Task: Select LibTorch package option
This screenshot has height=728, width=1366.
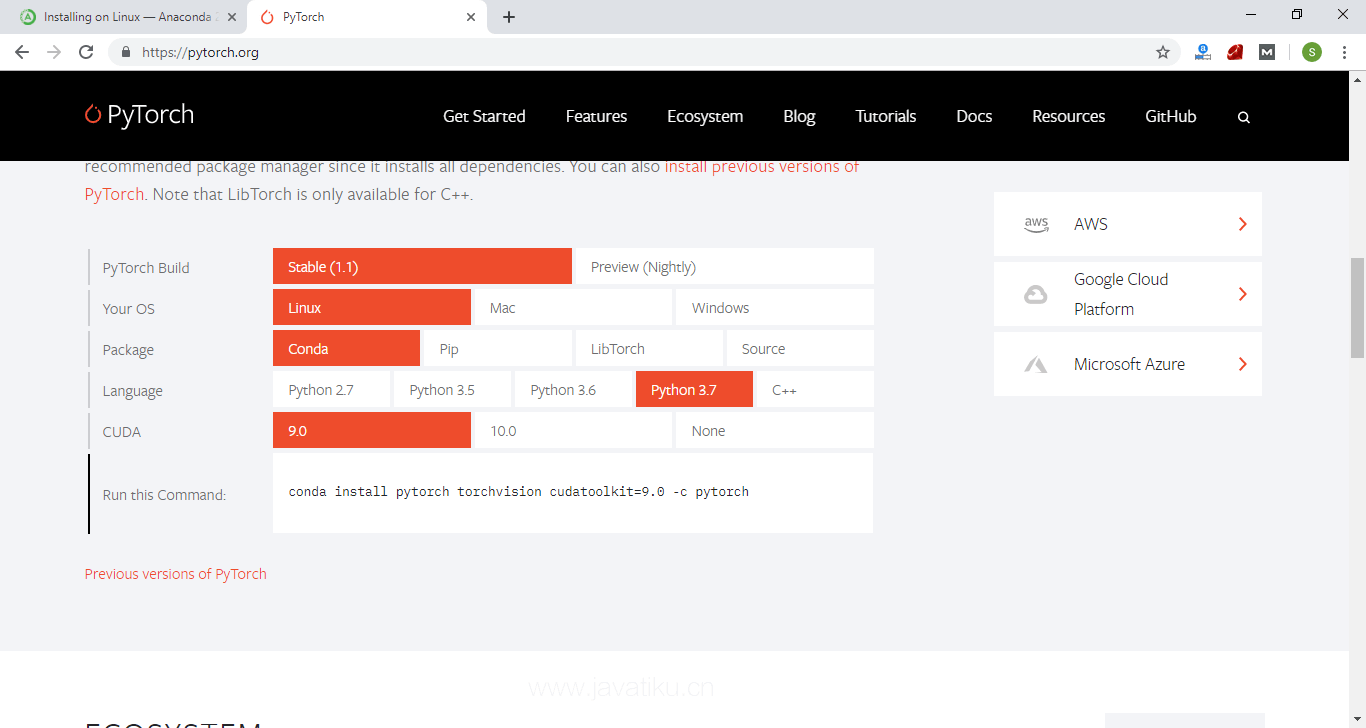Action: [x=649, y=348]
